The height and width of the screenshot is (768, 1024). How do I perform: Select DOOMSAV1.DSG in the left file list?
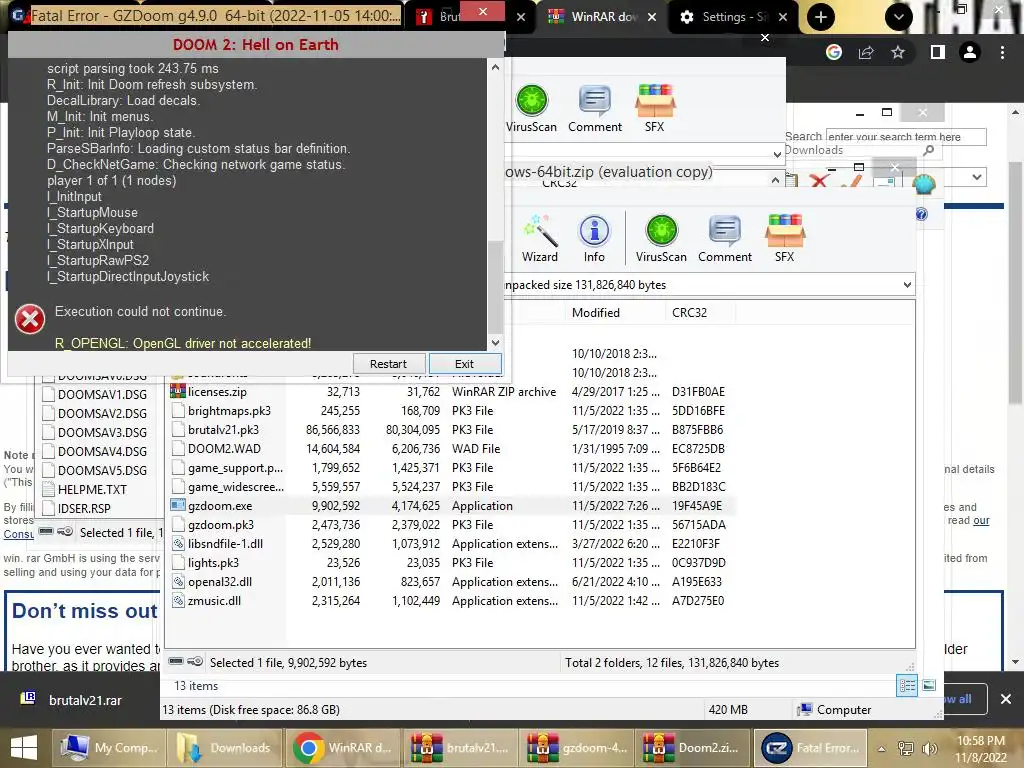click(x=95, y=394)
